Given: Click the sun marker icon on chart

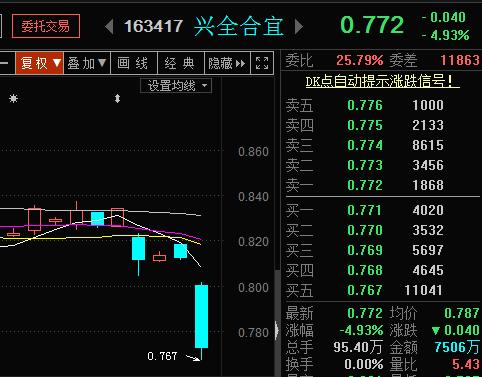Looking at the screenshot, I should [x=13, y=98].
